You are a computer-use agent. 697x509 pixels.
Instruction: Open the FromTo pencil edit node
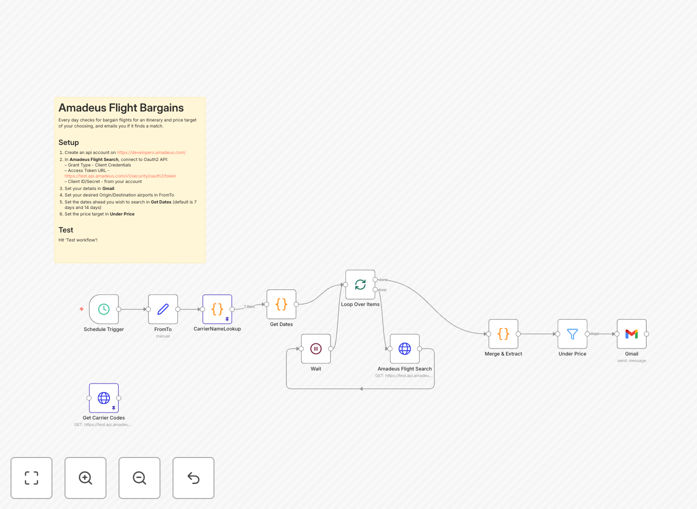pos(163,309)
